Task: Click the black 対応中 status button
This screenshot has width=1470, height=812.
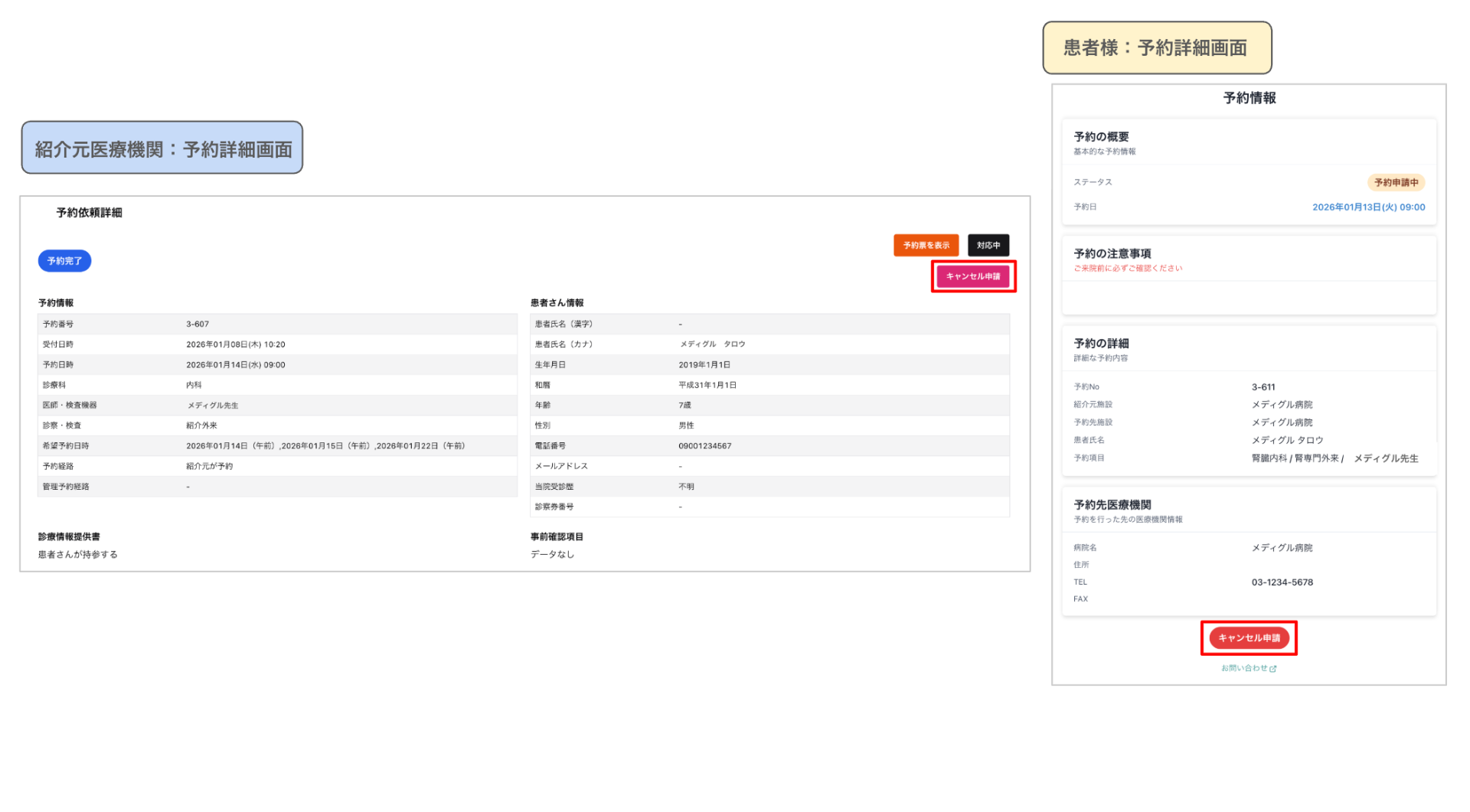Action: [988, 245]
